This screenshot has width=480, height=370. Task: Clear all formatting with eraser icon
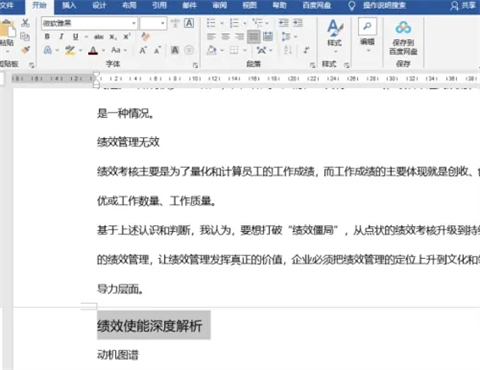146,36
